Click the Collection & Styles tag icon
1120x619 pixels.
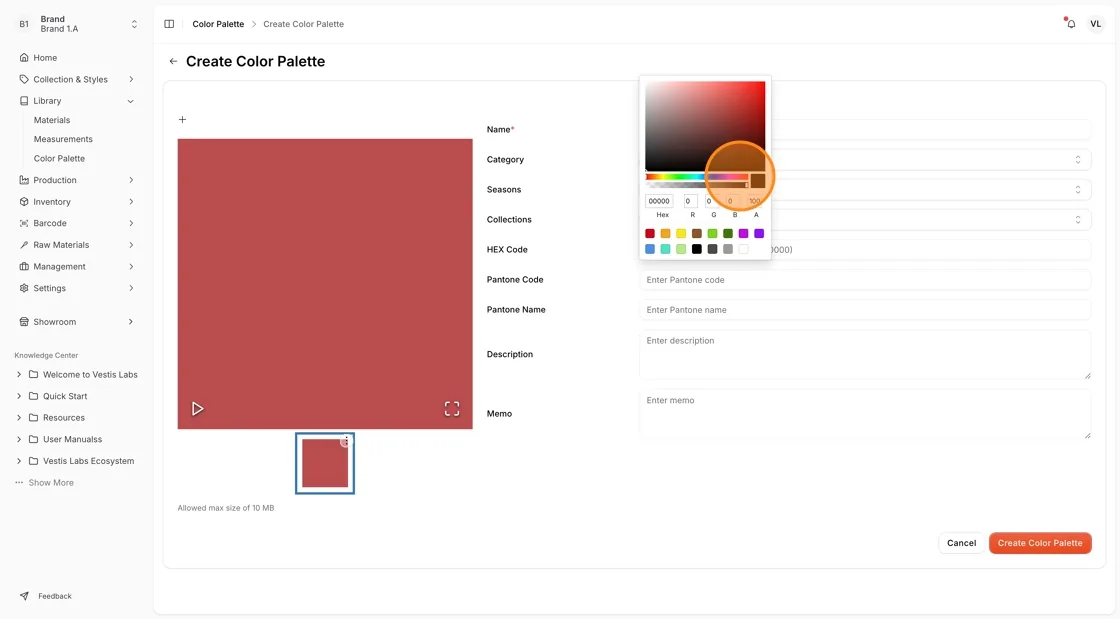(x=24, y=79)
